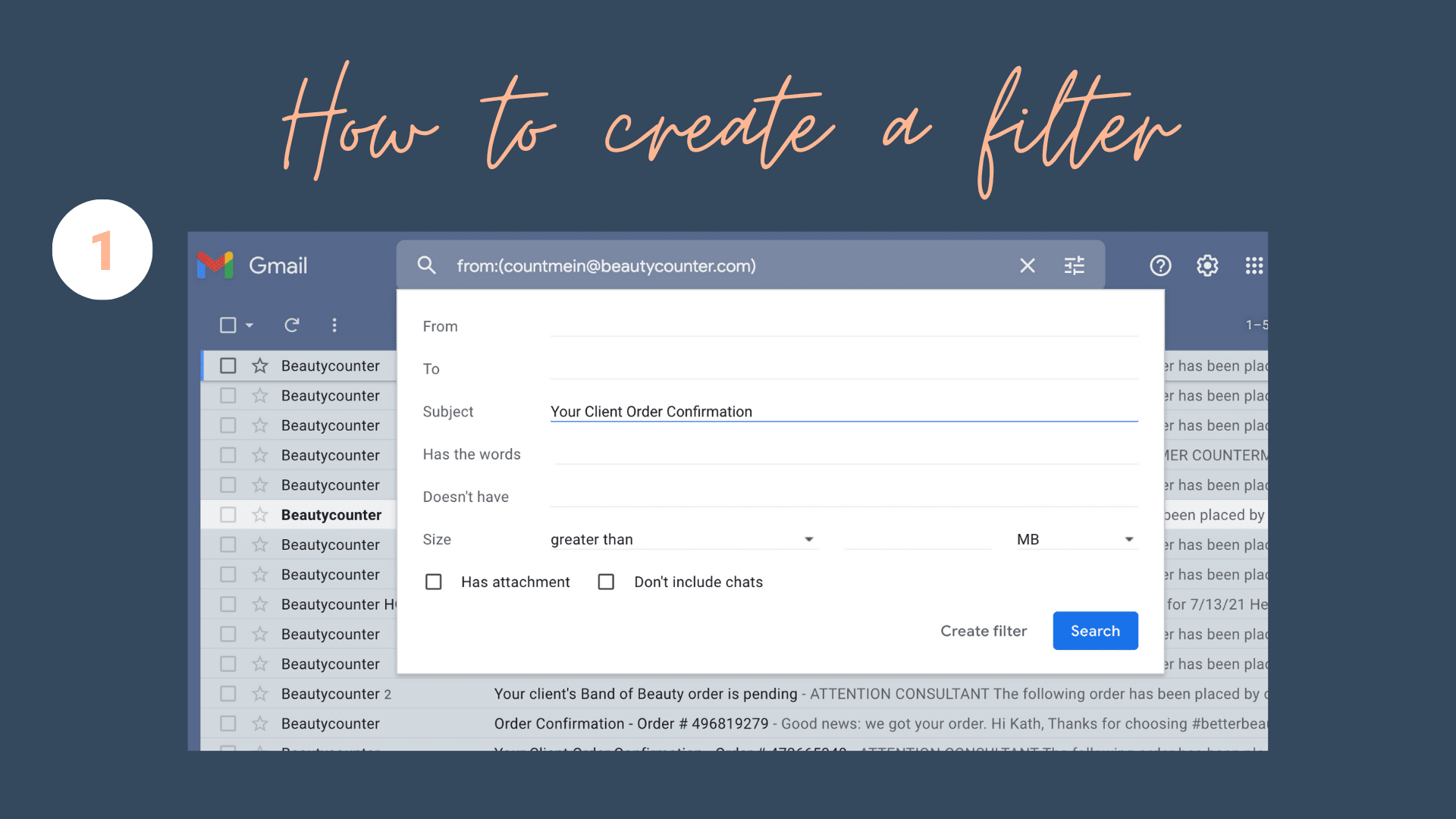Click the Create filter button
The width and height of the screenshot is (1456, 819).
pyautogui.click(x=984, y=631)
